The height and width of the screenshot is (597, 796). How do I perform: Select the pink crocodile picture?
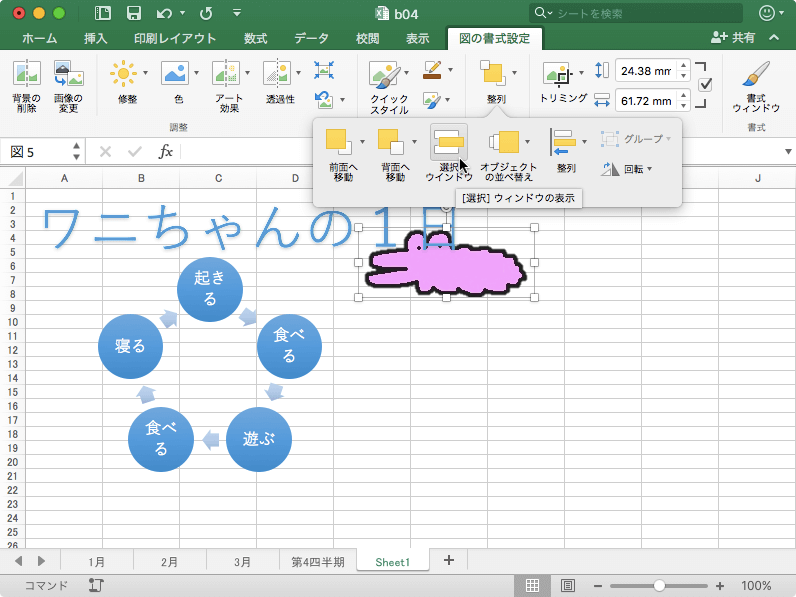tap(446, 264)
